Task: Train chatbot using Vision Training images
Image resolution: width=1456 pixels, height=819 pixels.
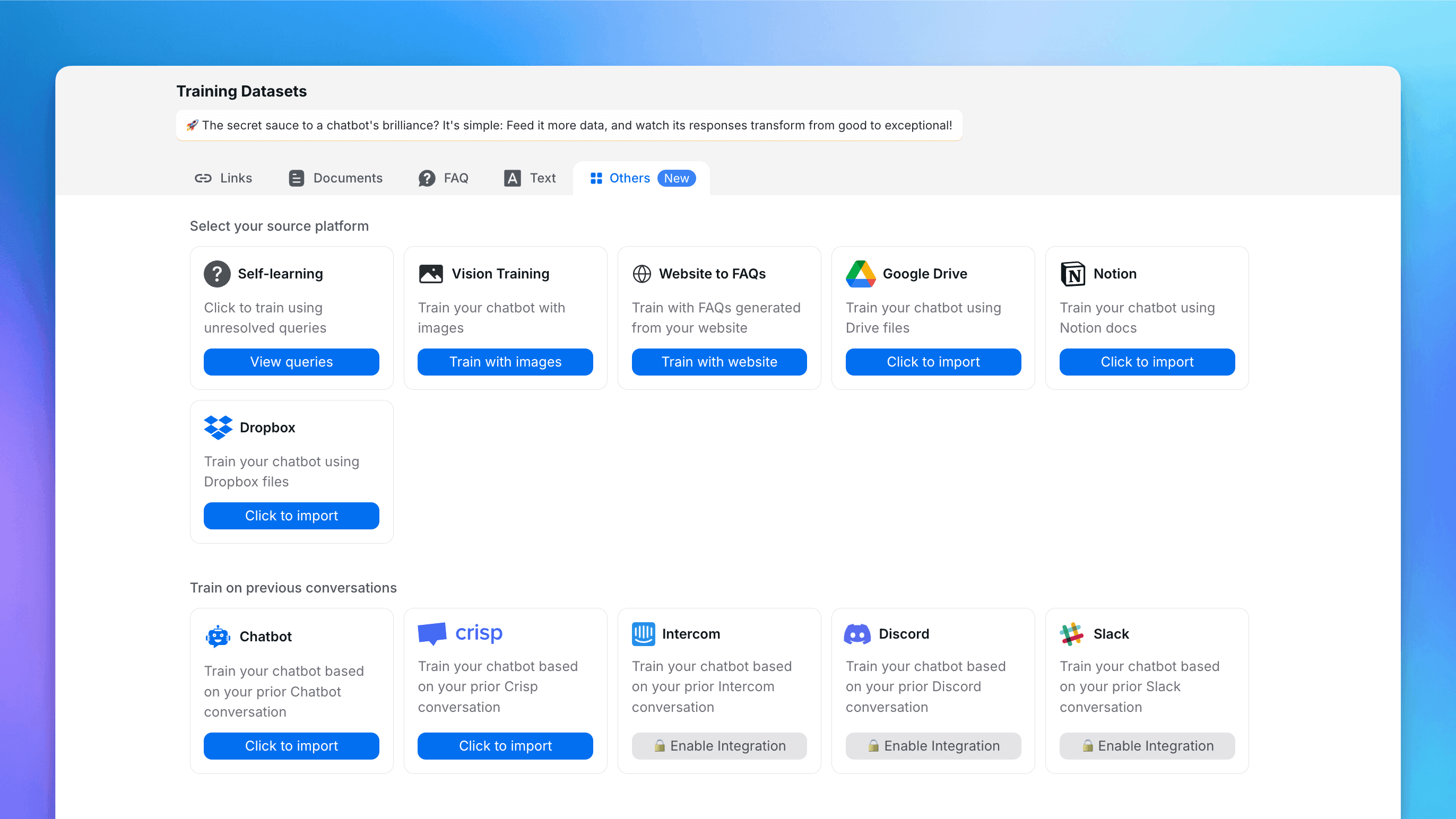Action: [505, 362]
